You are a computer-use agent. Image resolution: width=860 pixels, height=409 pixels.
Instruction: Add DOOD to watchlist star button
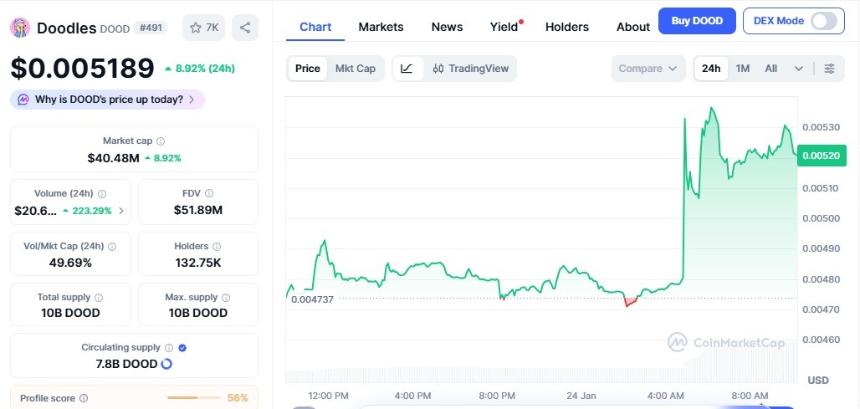pyautogui.click(x=203, y=27)
